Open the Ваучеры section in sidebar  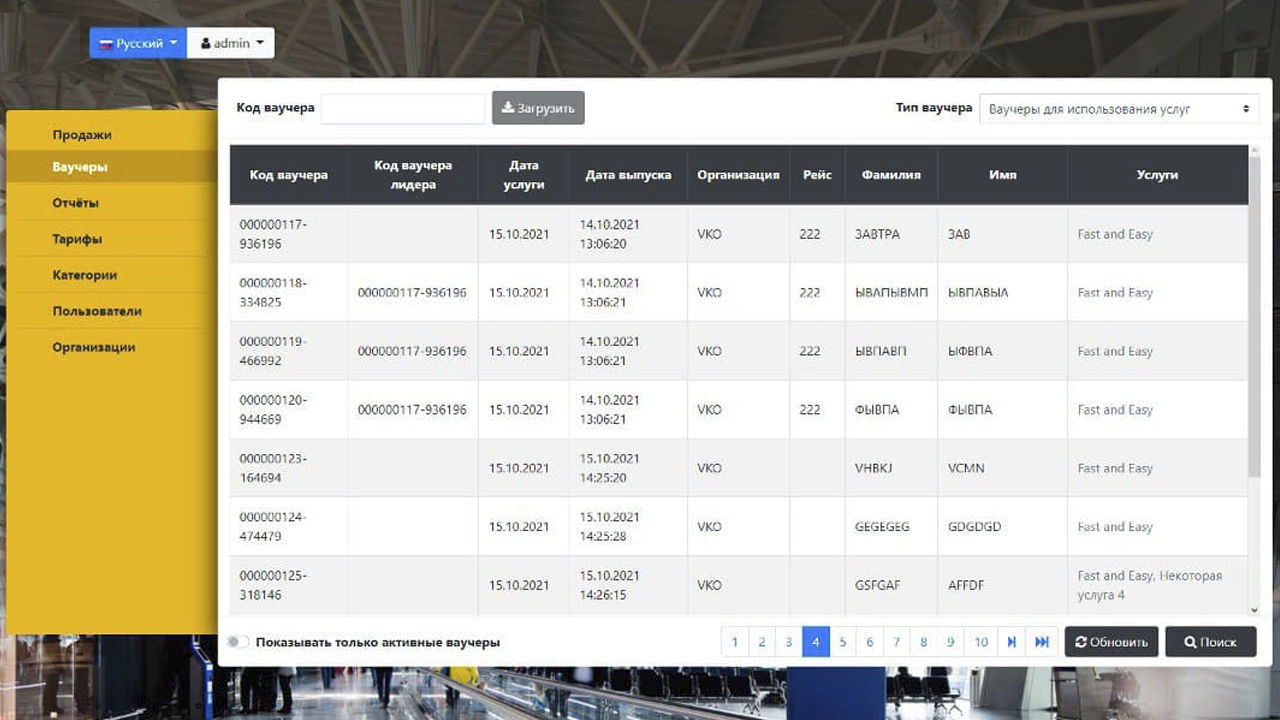(80, 166)
